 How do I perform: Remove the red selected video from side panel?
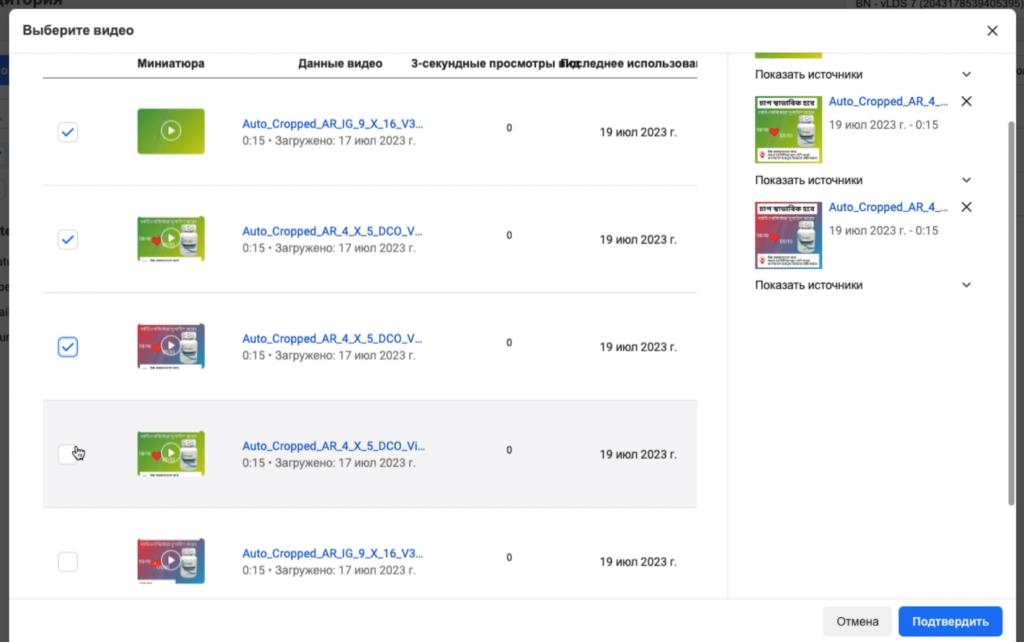click(966, 207)
